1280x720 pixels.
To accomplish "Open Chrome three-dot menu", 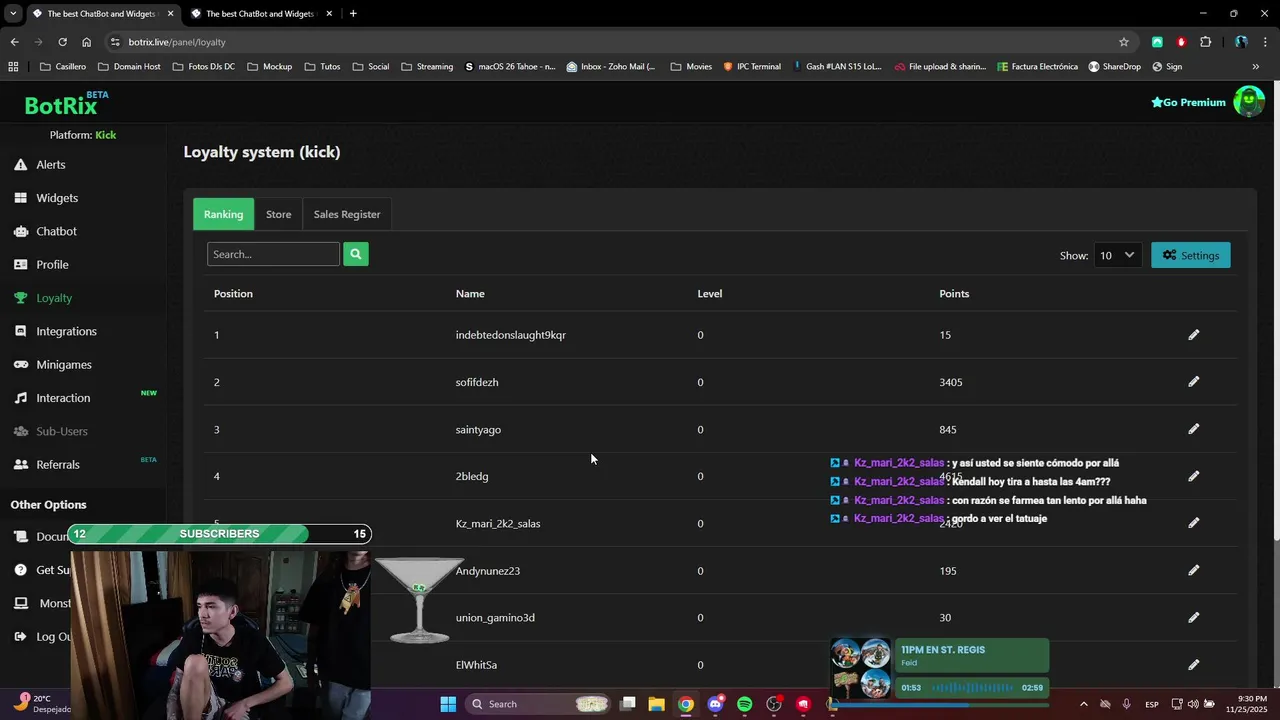I will pos(1266,42).
